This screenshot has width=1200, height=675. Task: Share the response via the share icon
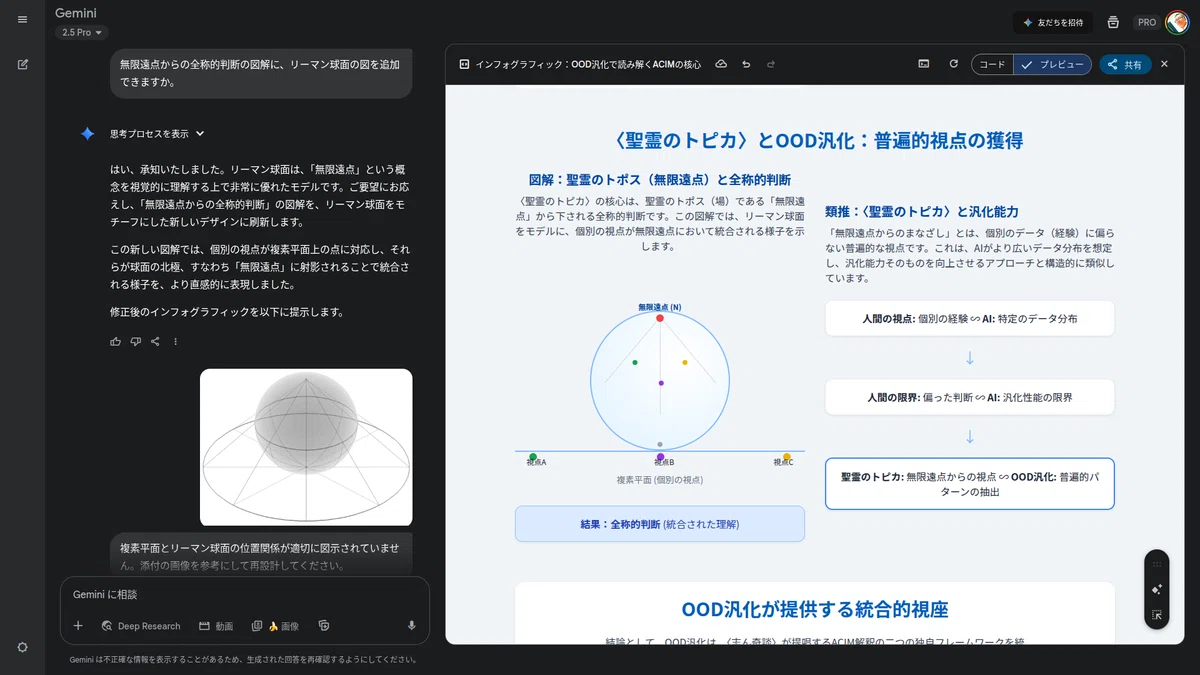pyautogui.click(x=155, y=341)
